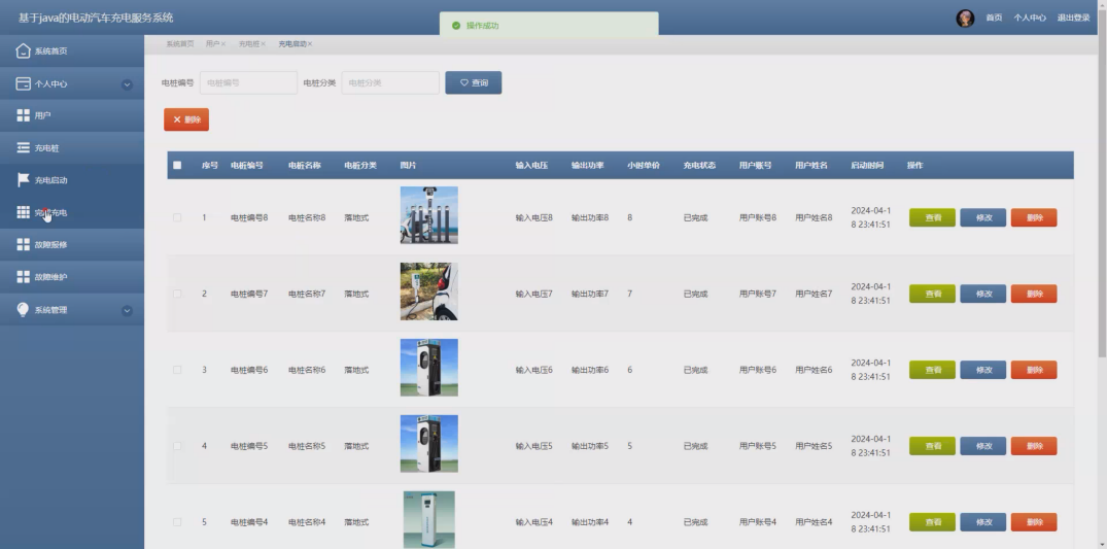Open the charger image in row 3

429,367
